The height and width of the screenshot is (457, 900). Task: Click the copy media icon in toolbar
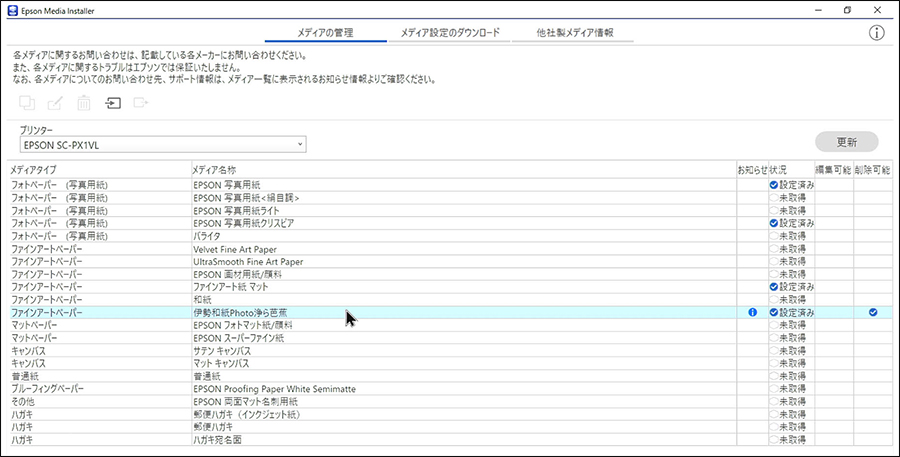pos(27,103)
